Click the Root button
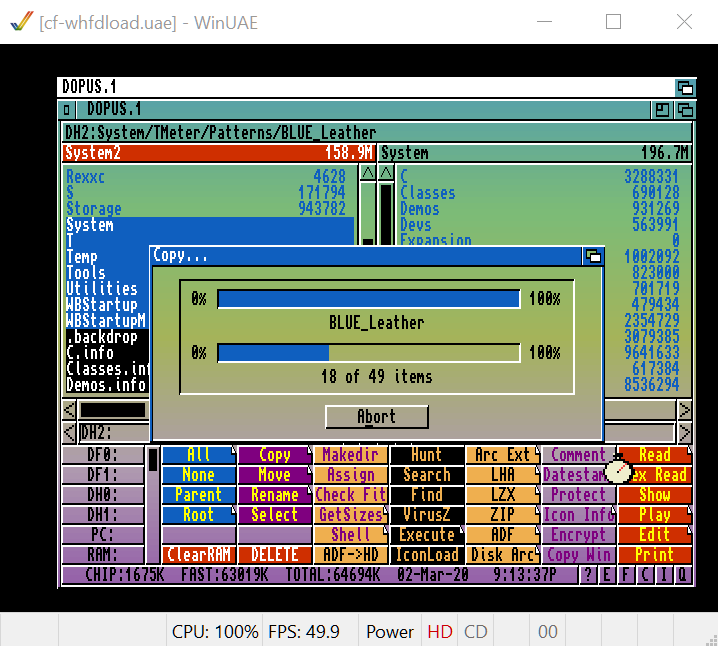718x646 pixels. [x=199, y=515]
